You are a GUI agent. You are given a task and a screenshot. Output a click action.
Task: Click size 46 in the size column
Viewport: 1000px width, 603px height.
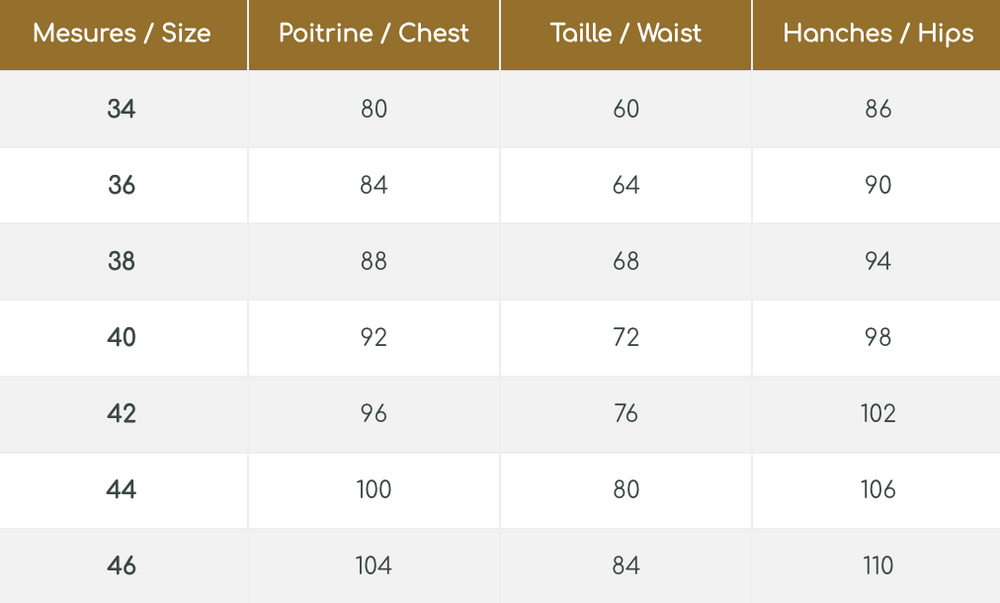coord(122,565)
